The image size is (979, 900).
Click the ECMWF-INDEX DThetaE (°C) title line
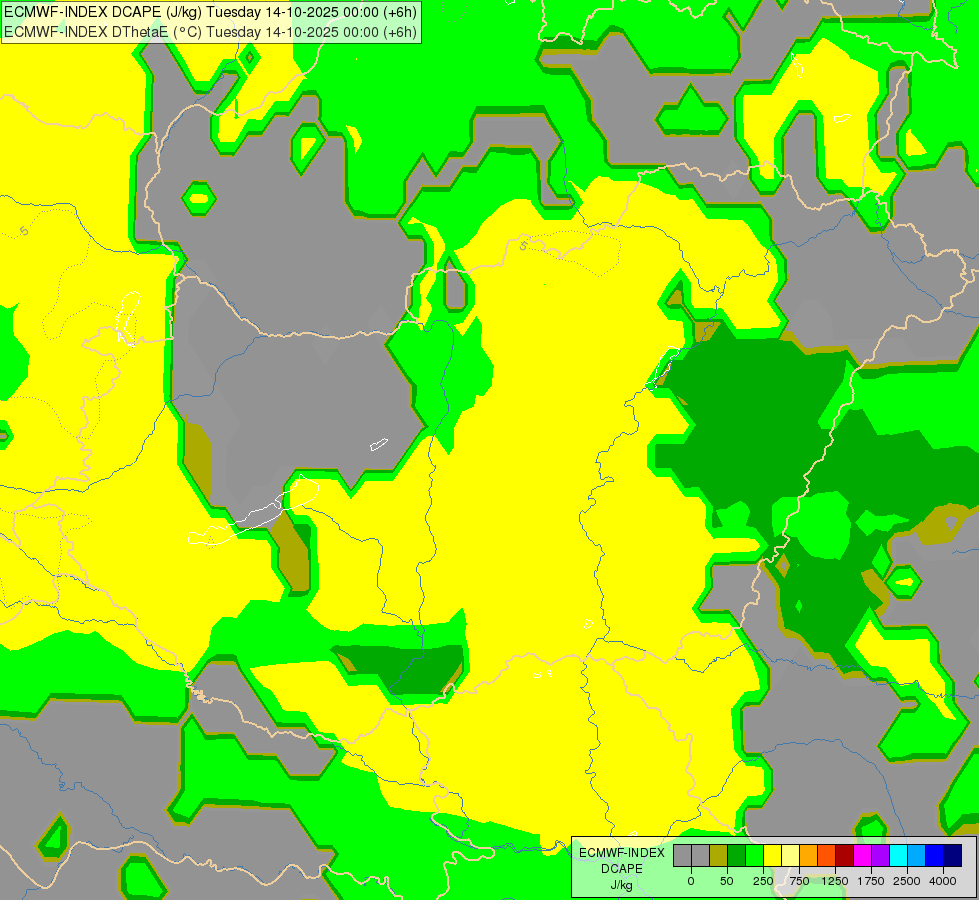pyautogui.click(x=210, y=32)
